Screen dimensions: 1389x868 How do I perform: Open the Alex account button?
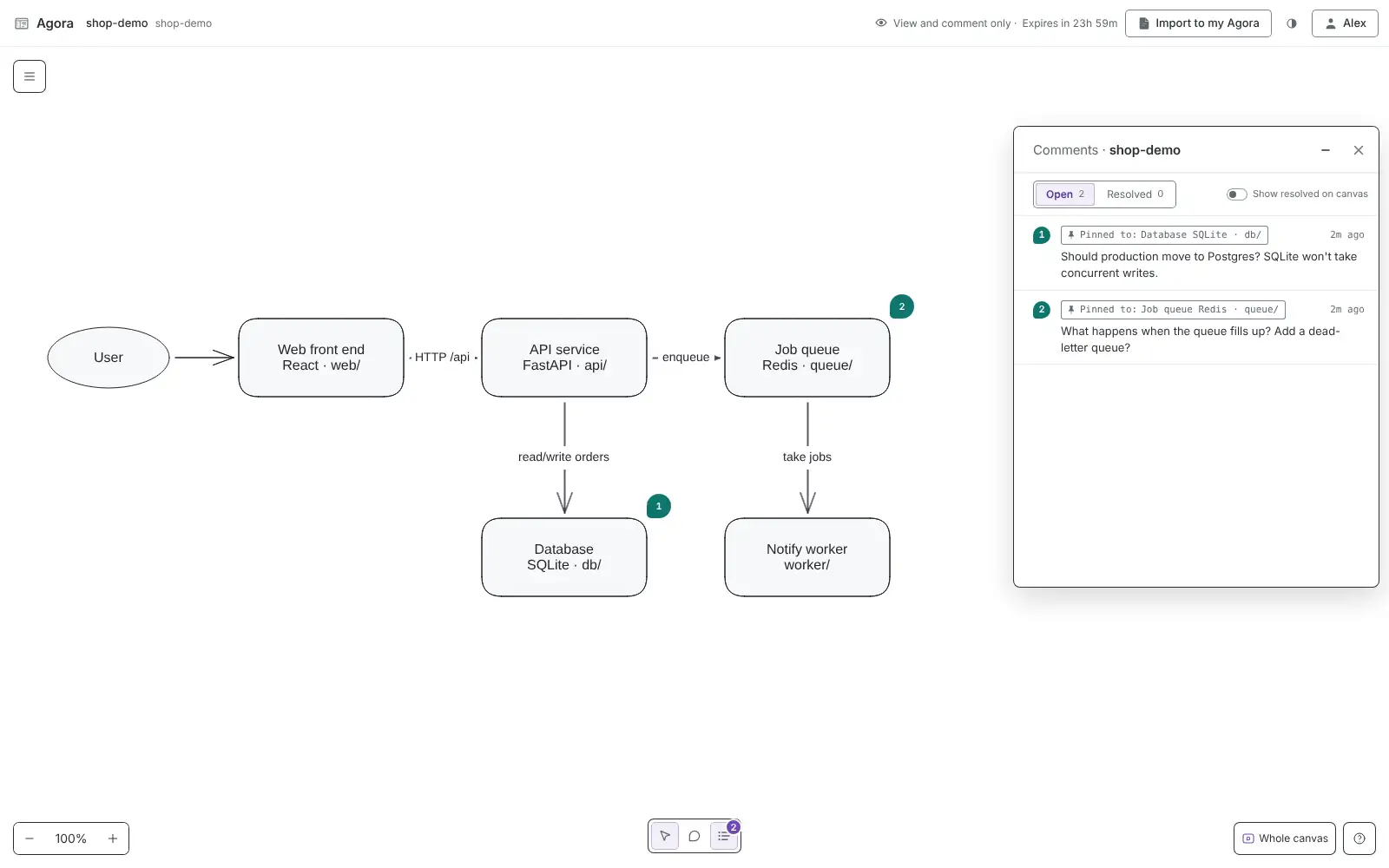point(1345,23)
